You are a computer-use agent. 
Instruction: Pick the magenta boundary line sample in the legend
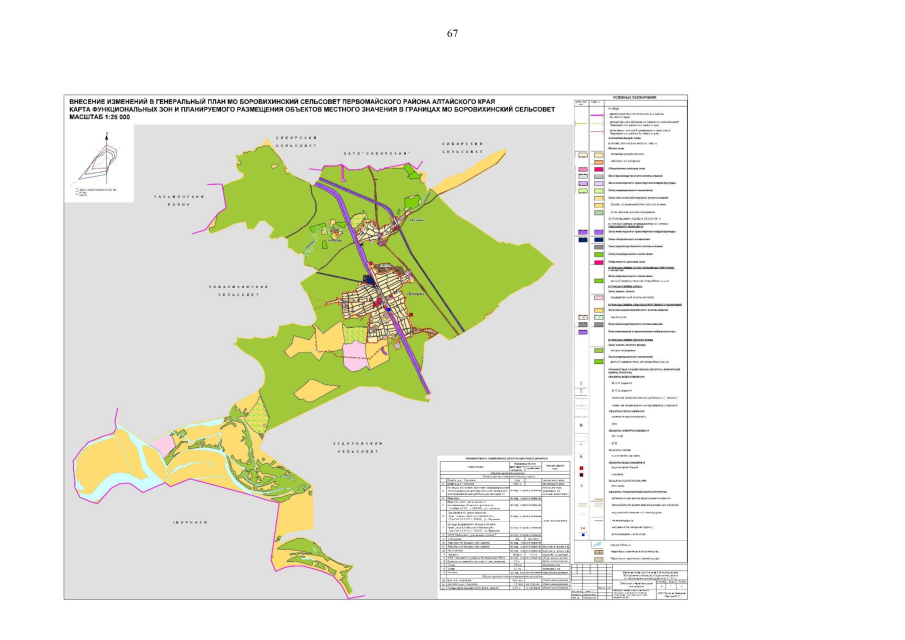[x=599, y=114]
